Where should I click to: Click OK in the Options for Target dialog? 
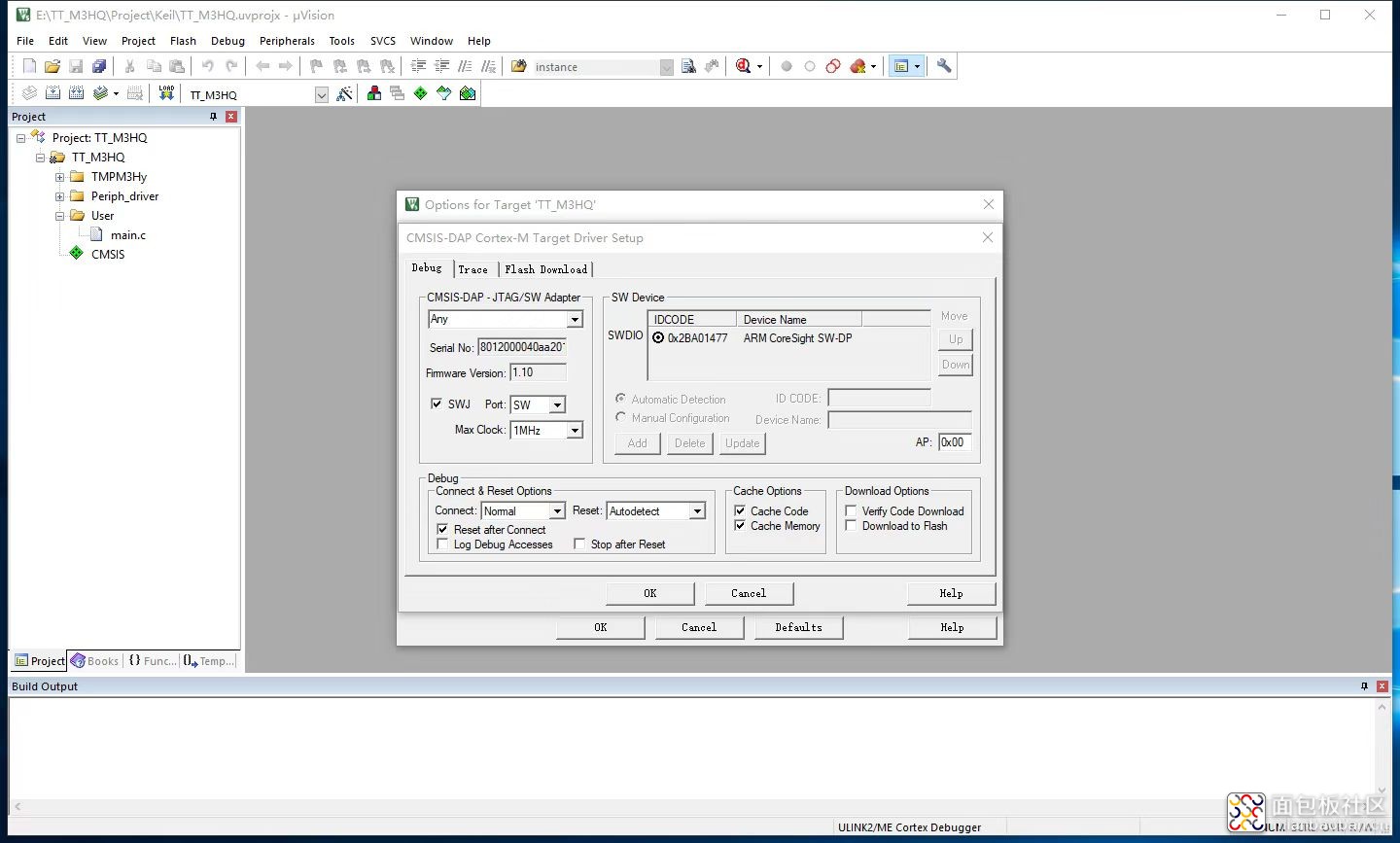tap(601, 627)
